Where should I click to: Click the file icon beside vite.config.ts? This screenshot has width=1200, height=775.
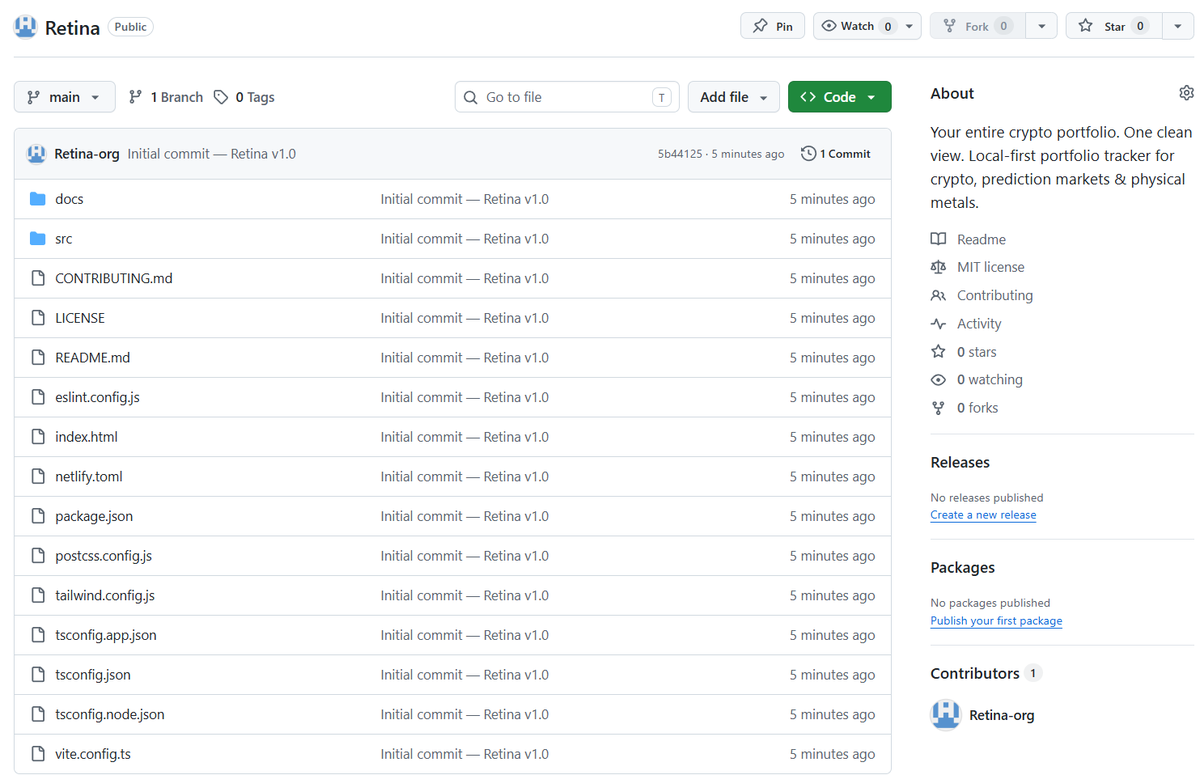[x=38, y=754]
